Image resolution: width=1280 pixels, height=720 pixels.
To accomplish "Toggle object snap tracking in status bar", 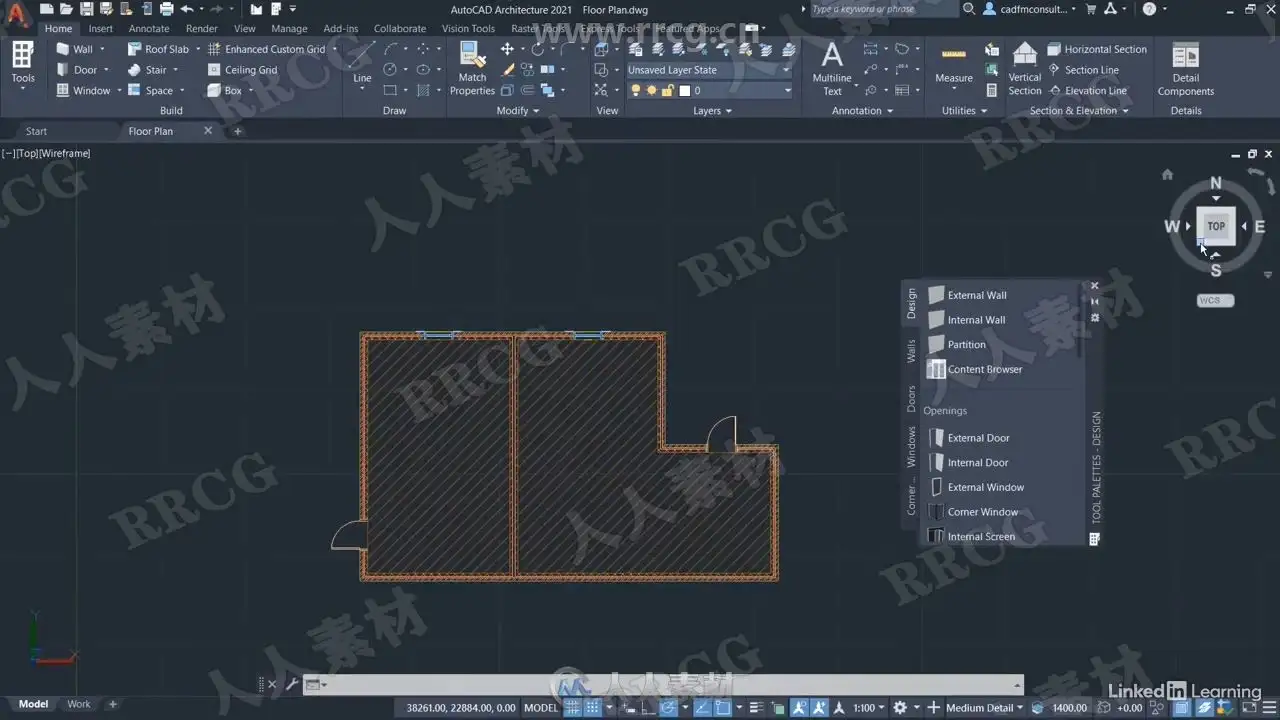I will (x=701, y=707).
